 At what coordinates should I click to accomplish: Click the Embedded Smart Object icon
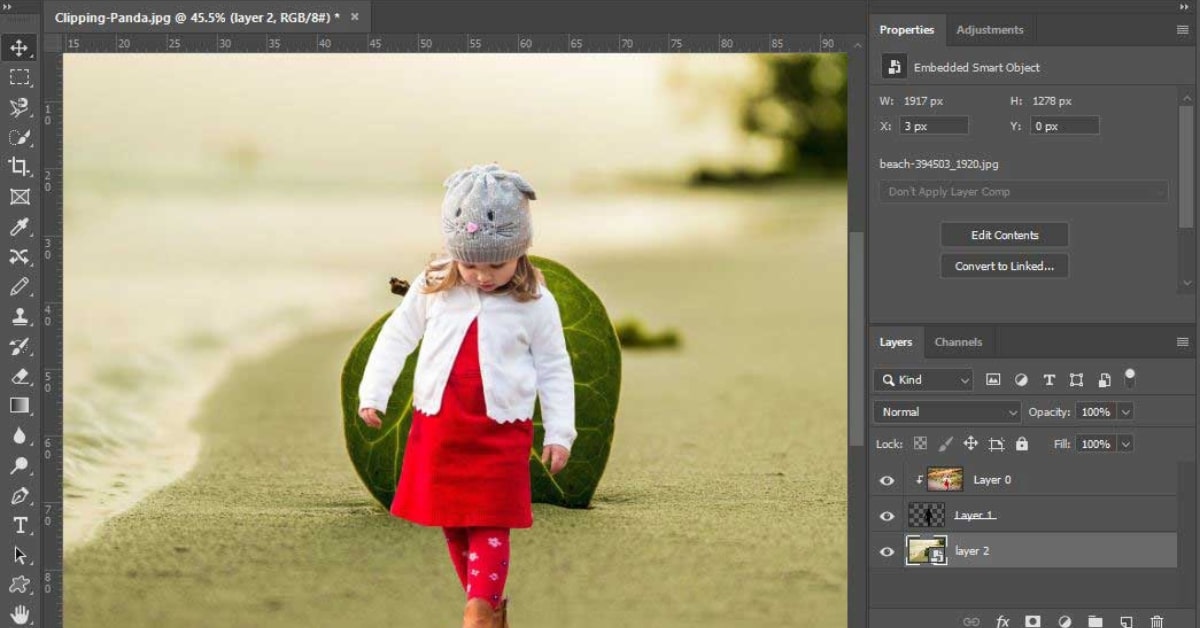tap(893, 67)
